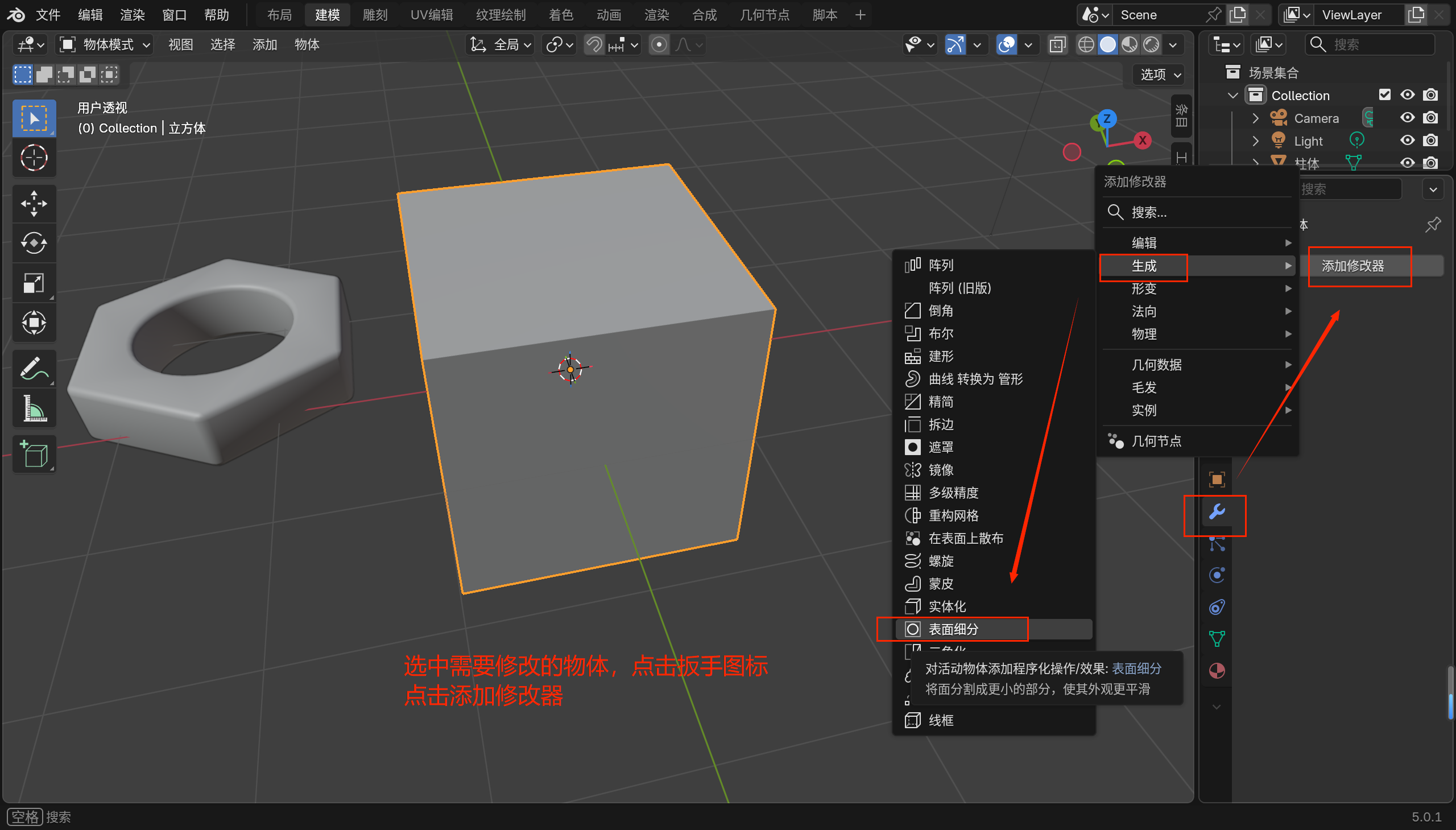Click the red X axis gizmo

[1142, 141]
